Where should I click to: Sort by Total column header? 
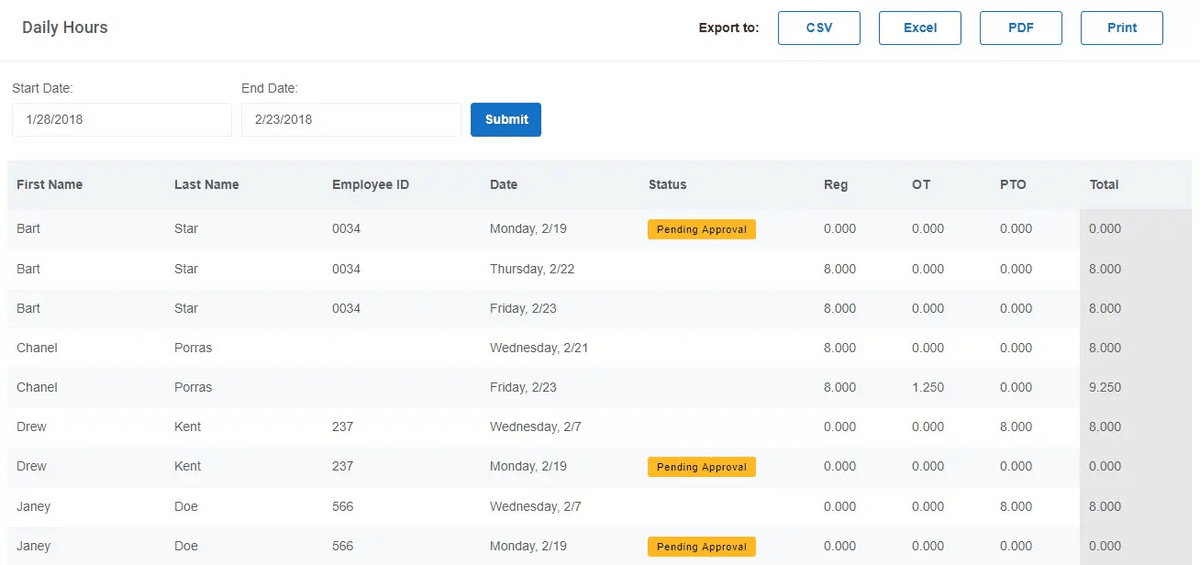point(1104,184)
